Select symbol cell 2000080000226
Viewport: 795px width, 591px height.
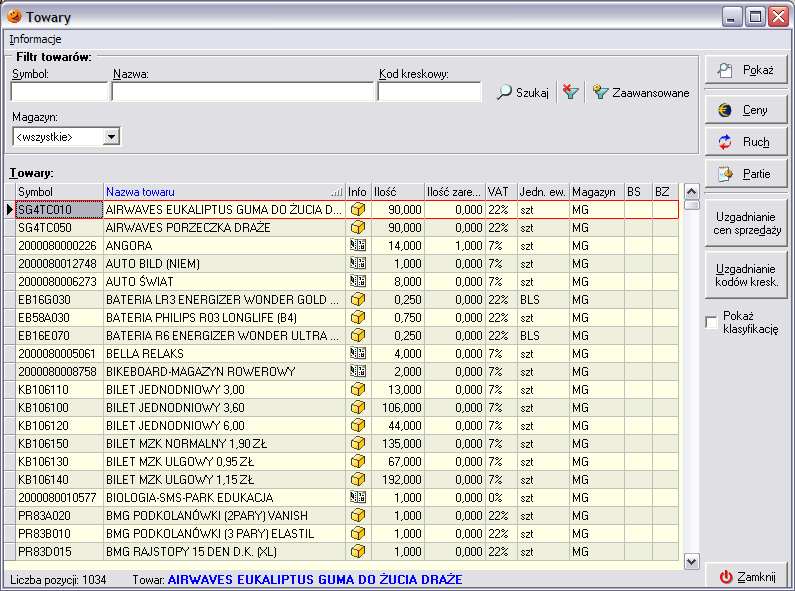click(59, 246)
